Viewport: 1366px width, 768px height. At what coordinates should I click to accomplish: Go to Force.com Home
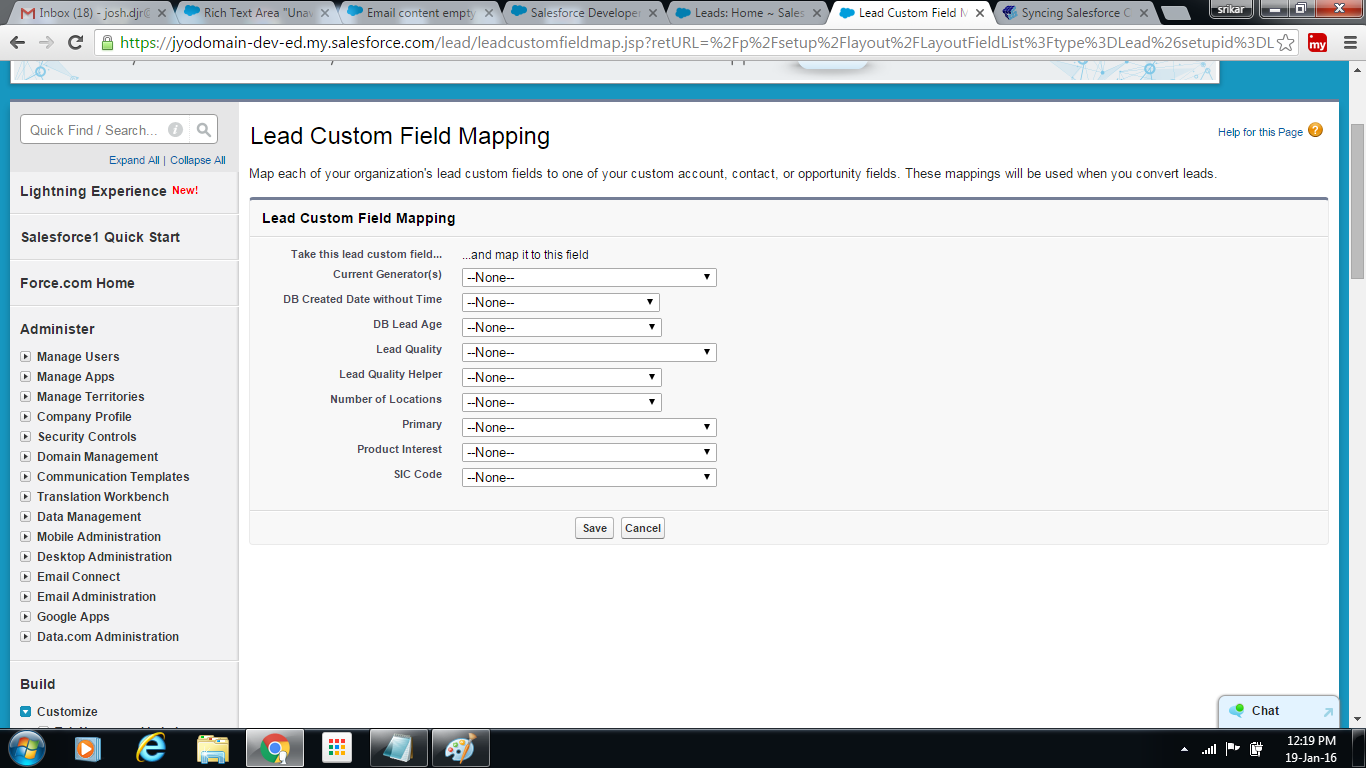[x=77, y=283]
